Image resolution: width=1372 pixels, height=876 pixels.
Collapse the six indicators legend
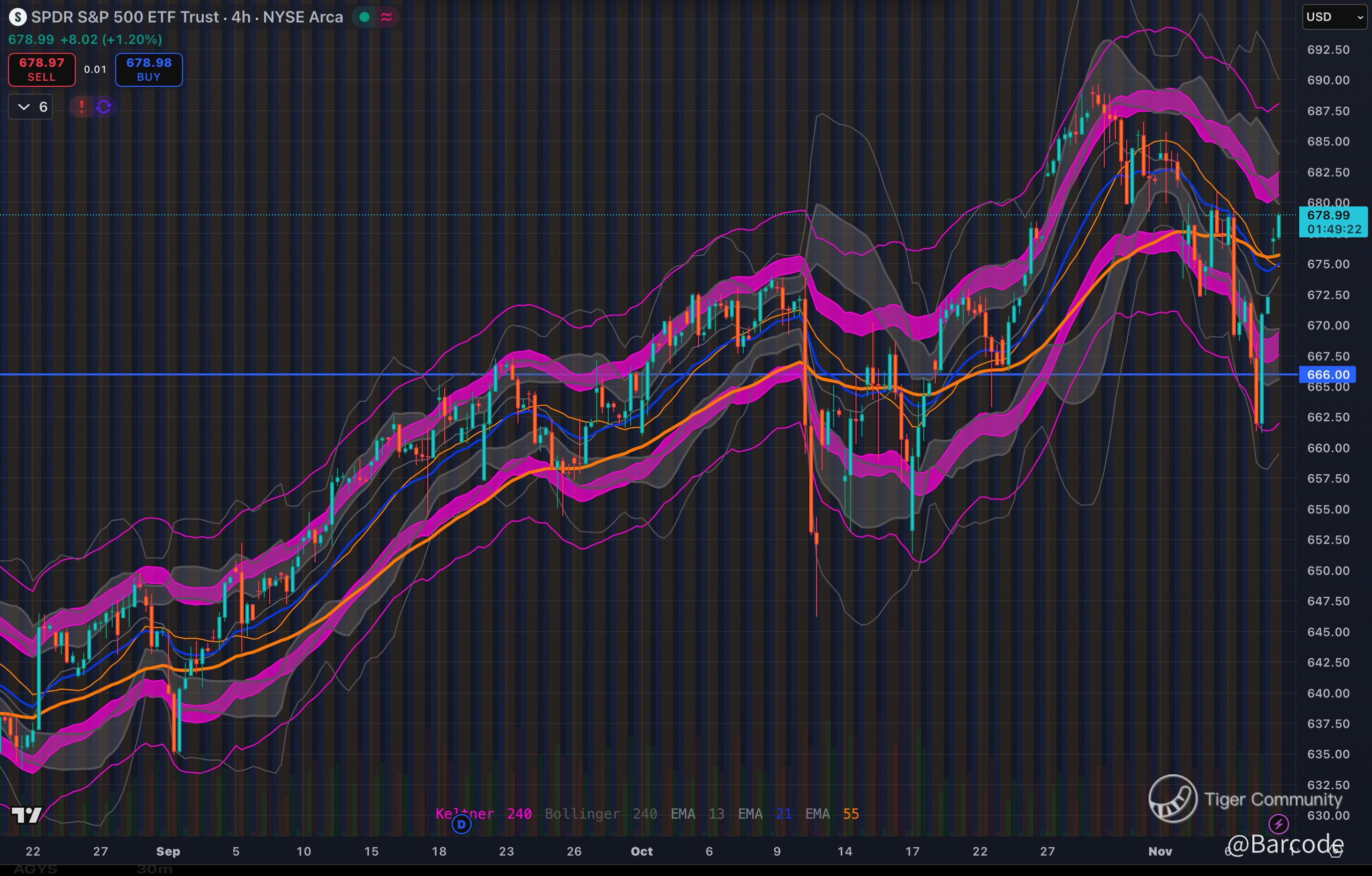(31, 107)
